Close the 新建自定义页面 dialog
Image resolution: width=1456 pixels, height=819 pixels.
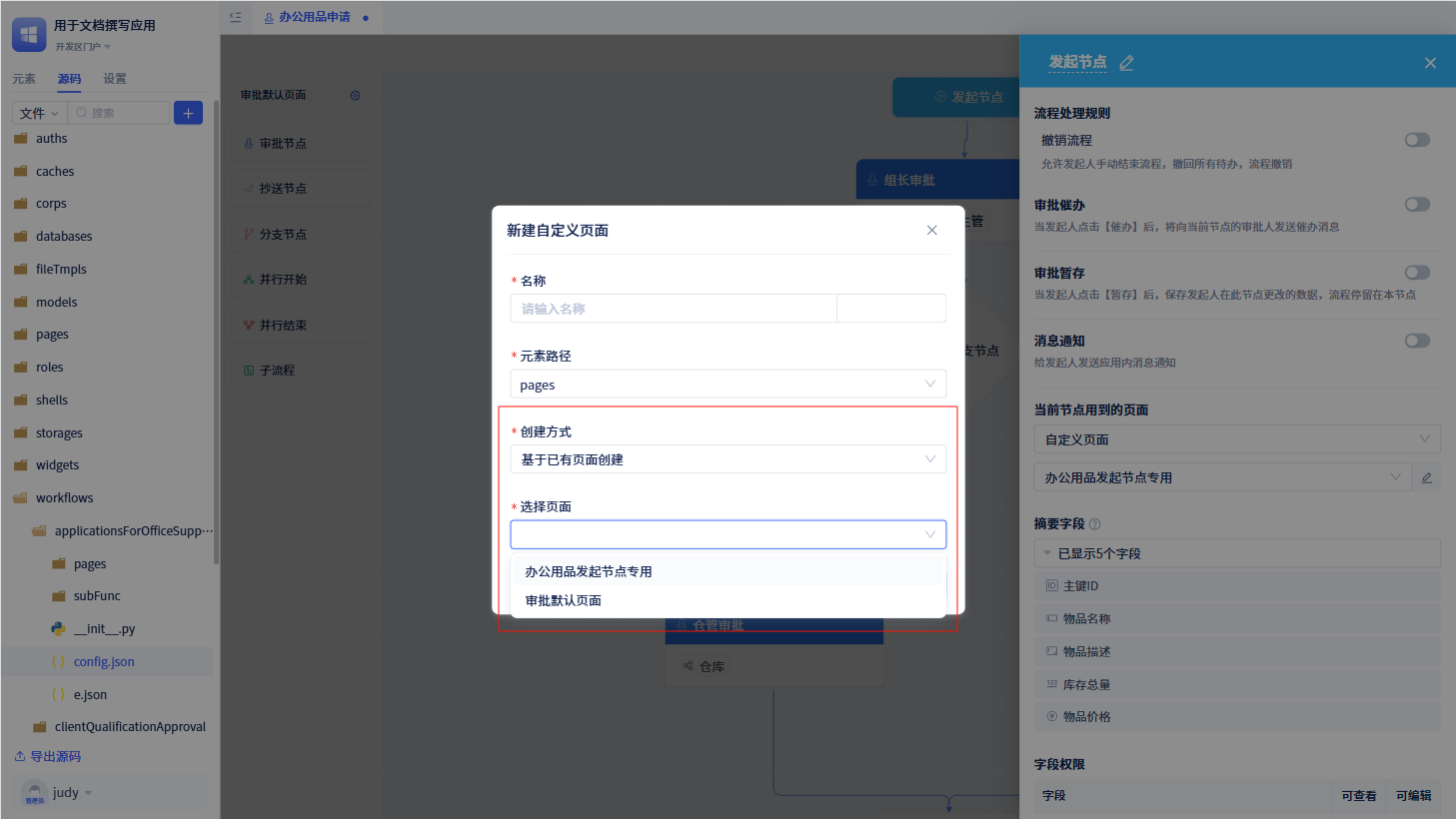(931, 230)
